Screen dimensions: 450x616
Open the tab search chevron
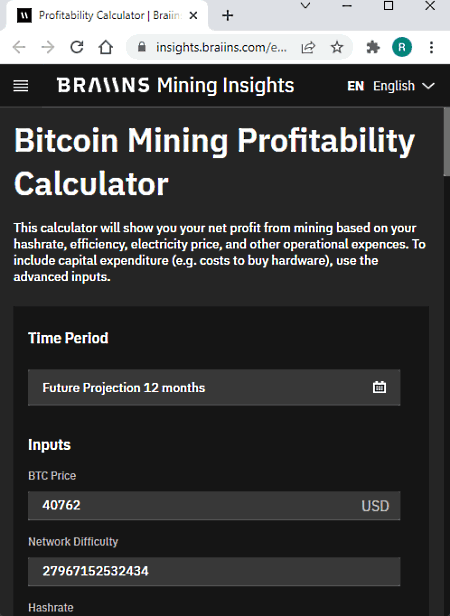coord(305,6)
